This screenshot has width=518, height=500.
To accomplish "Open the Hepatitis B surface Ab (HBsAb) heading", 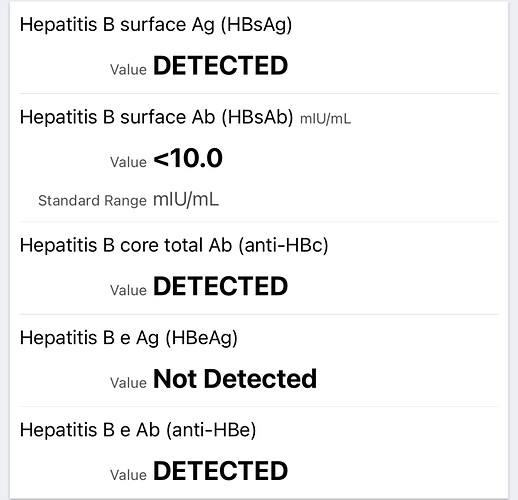I will coord(156,118).
